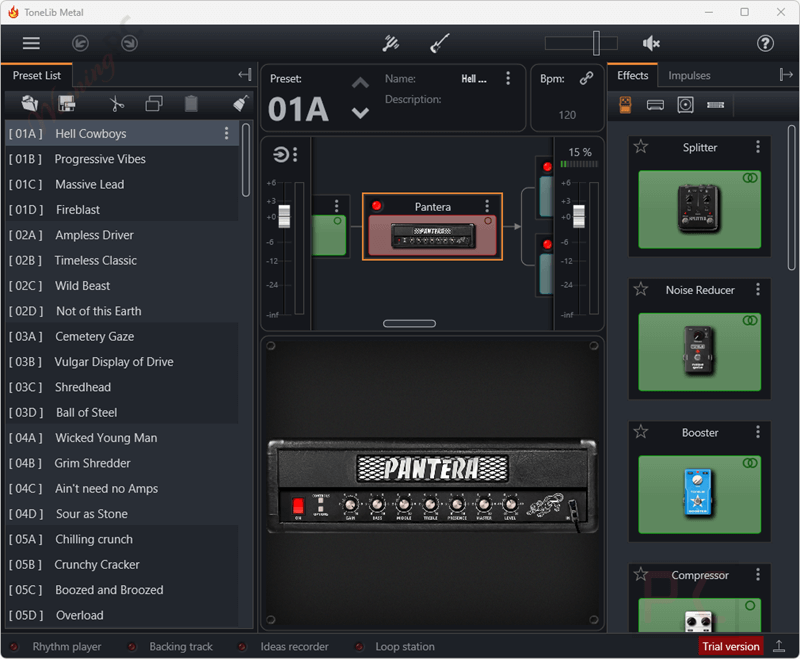Click the Noise Reducer pedal thumbnail

[x=699, y=352]
